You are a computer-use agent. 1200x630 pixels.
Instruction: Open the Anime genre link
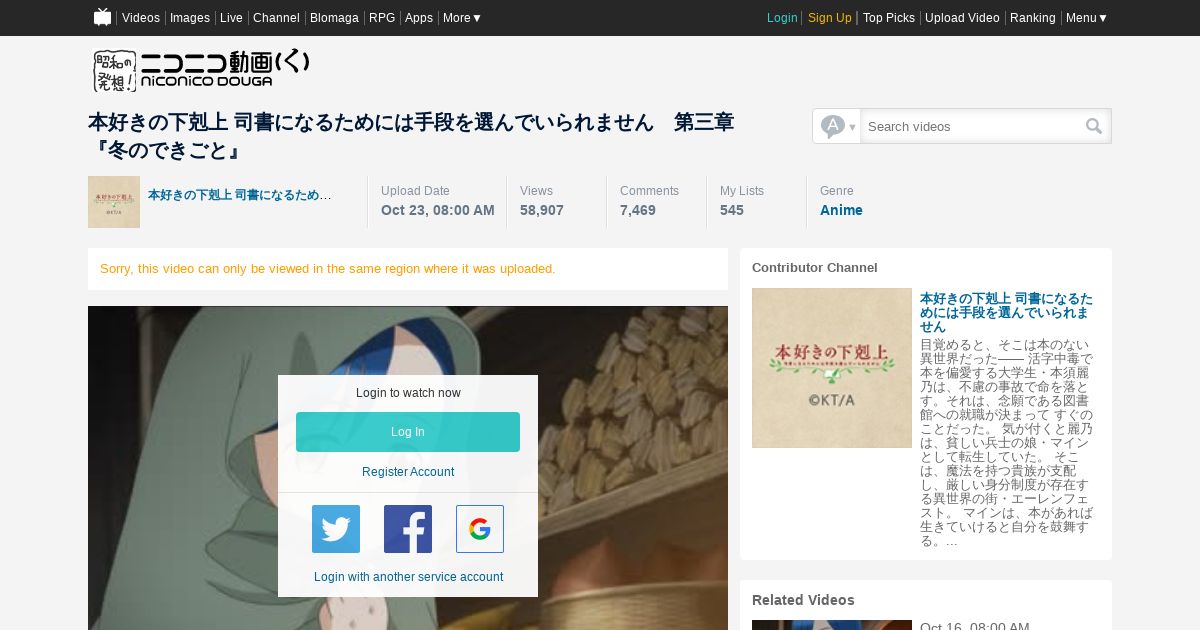[x=841, y=210]
